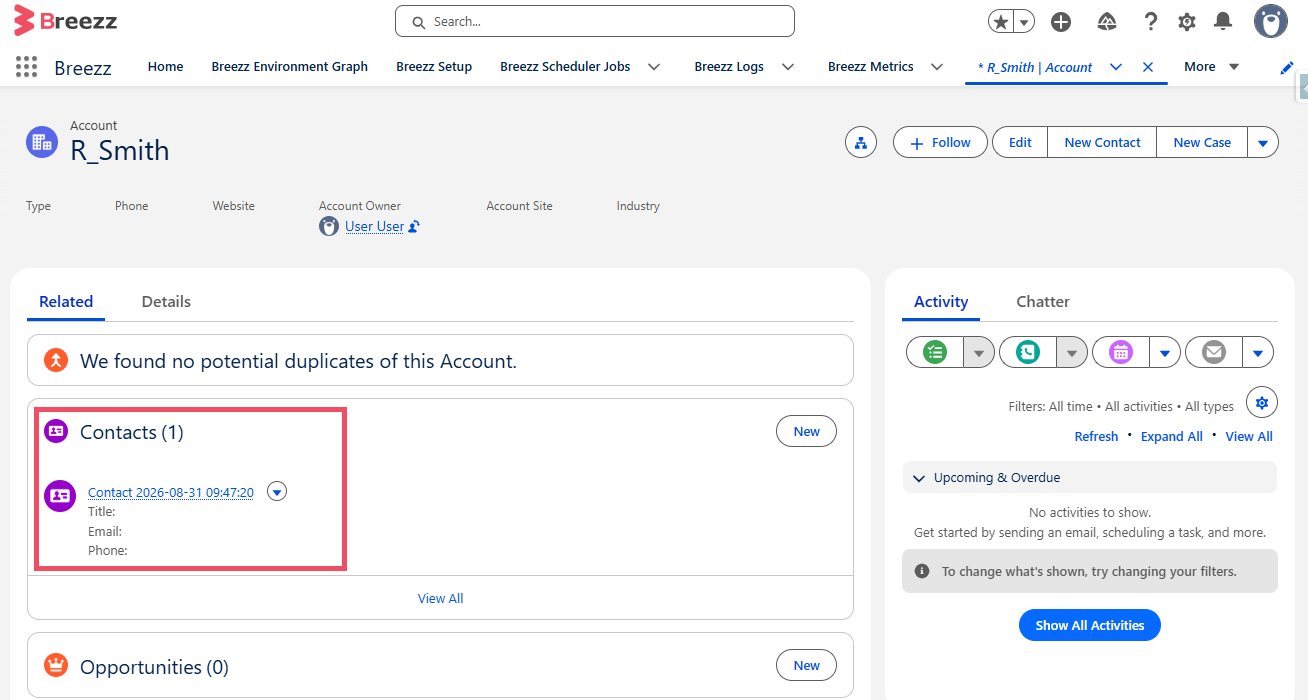1308x700 pixels.
Task: Open Contact 2026-08-31 09:47:20 link
Action: coord(171,492)
